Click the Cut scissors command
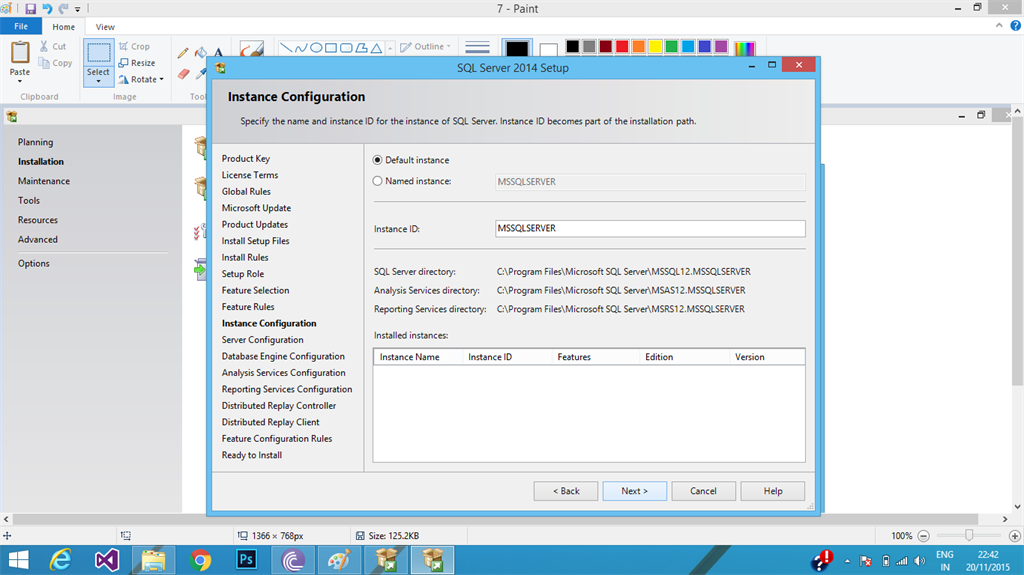 coord(52,46)
